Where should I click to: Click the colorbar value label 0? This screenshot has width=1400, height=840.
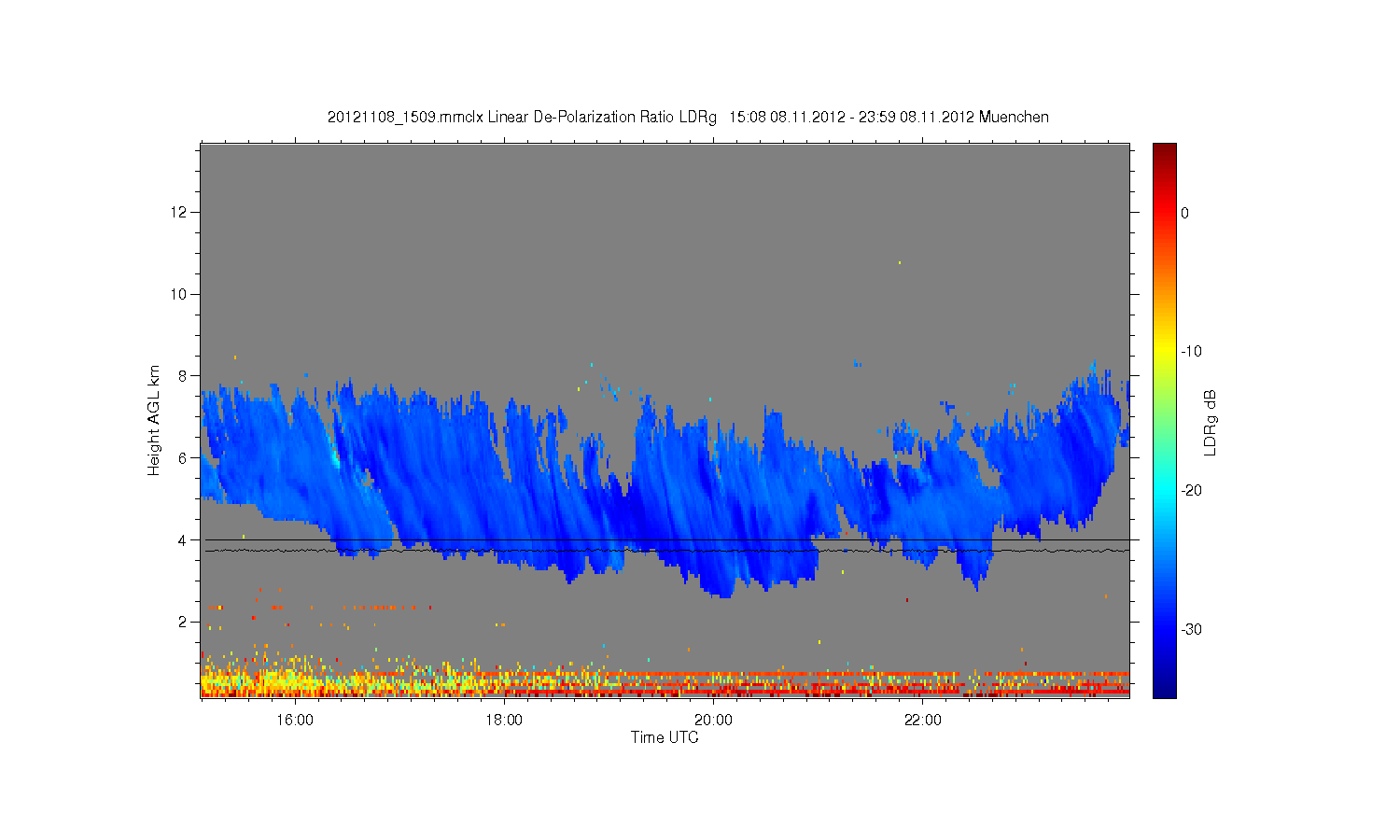[x=1185, y=213]
